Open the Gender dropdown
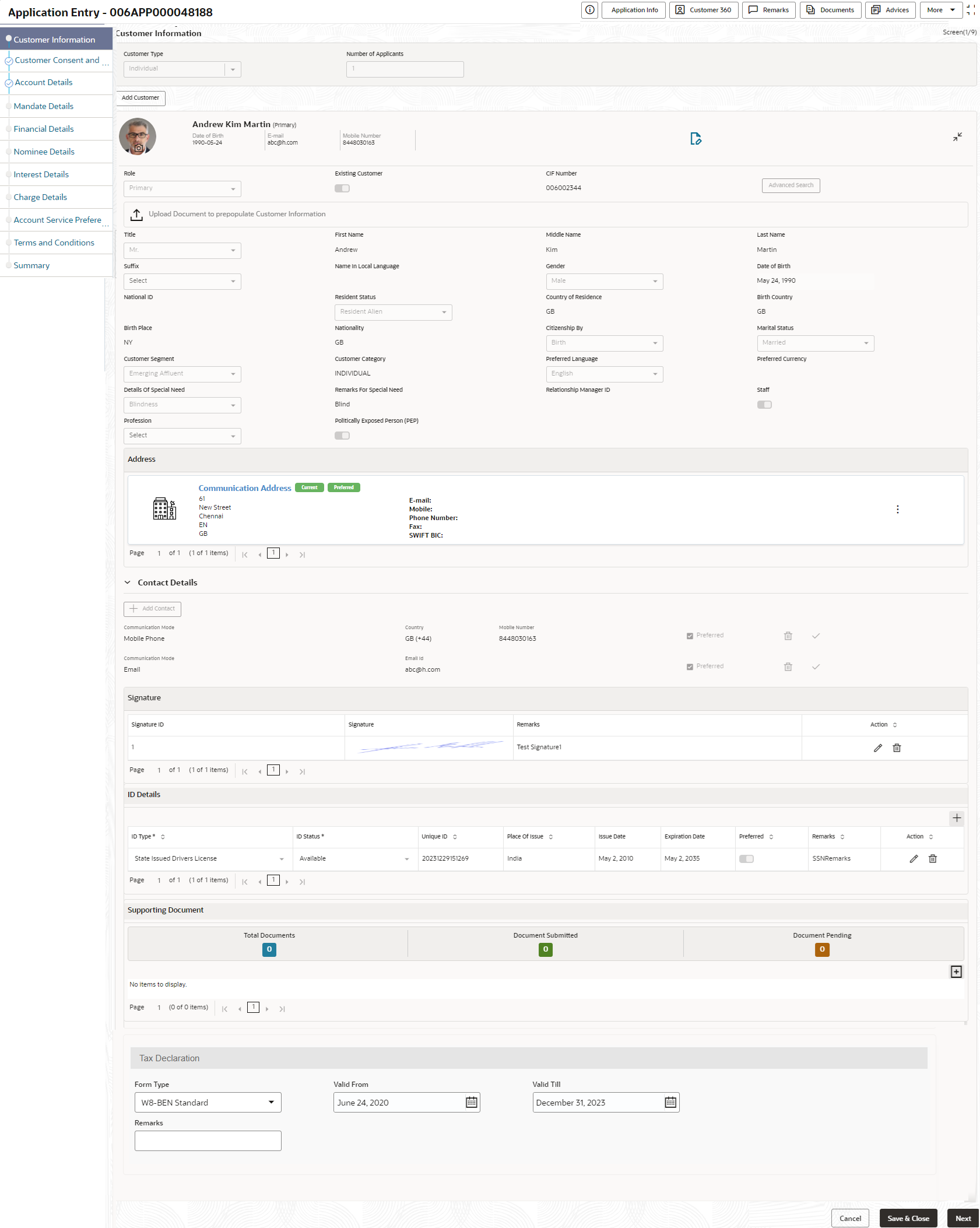This screenshot has height=1228, width=980. coord(605,281)
